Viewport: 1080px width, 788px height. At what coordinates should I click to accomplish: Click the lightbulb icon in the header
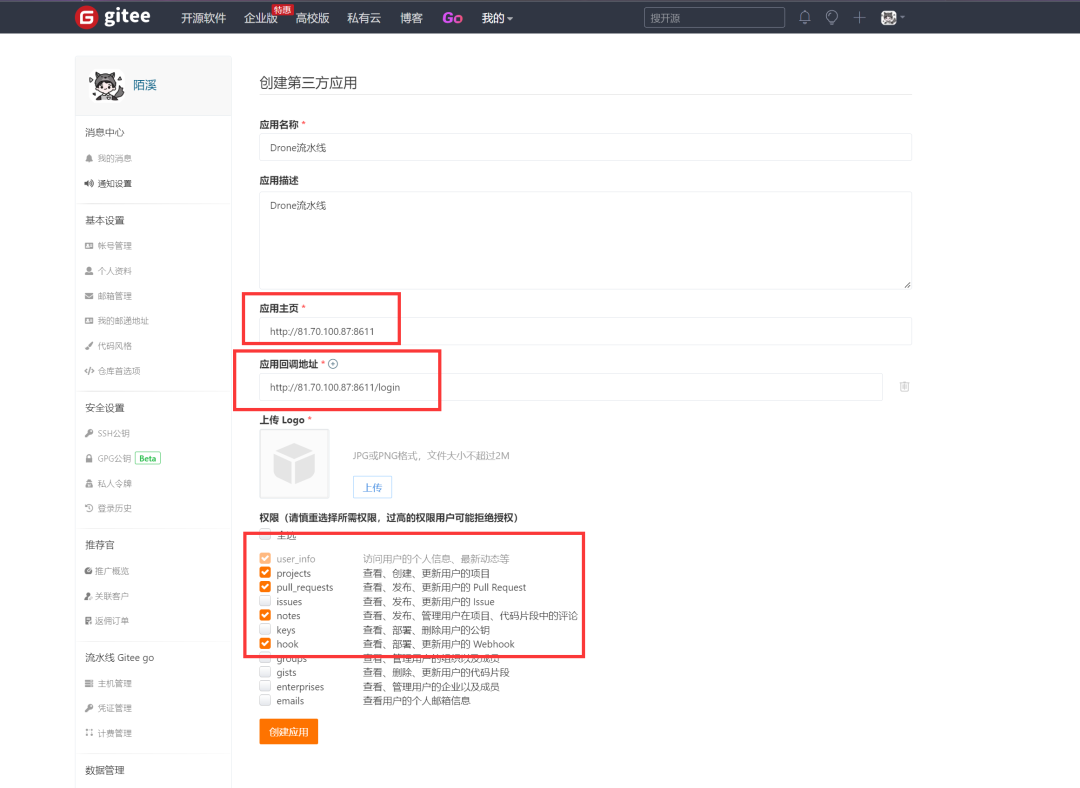[832, 18]
